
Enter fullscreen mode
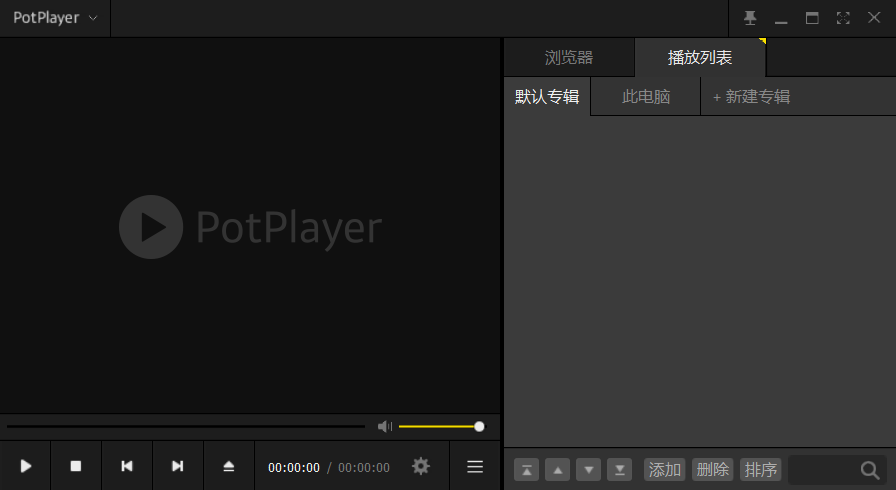[x=843, y=18]
